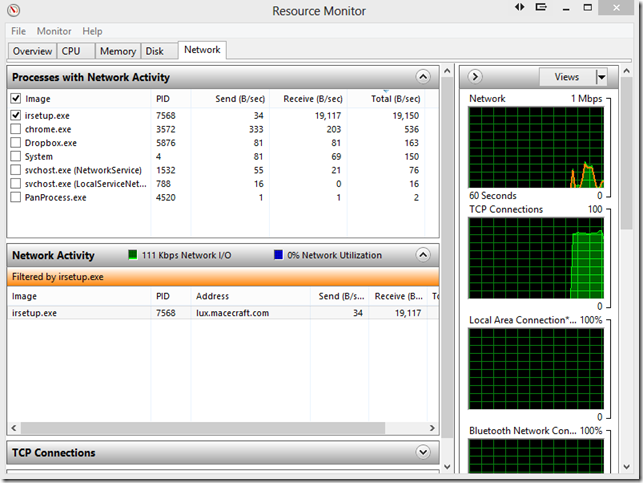643x483 pixels.
Task: Click the Dropbox.exe process name
Action: (x=50, y=143)
